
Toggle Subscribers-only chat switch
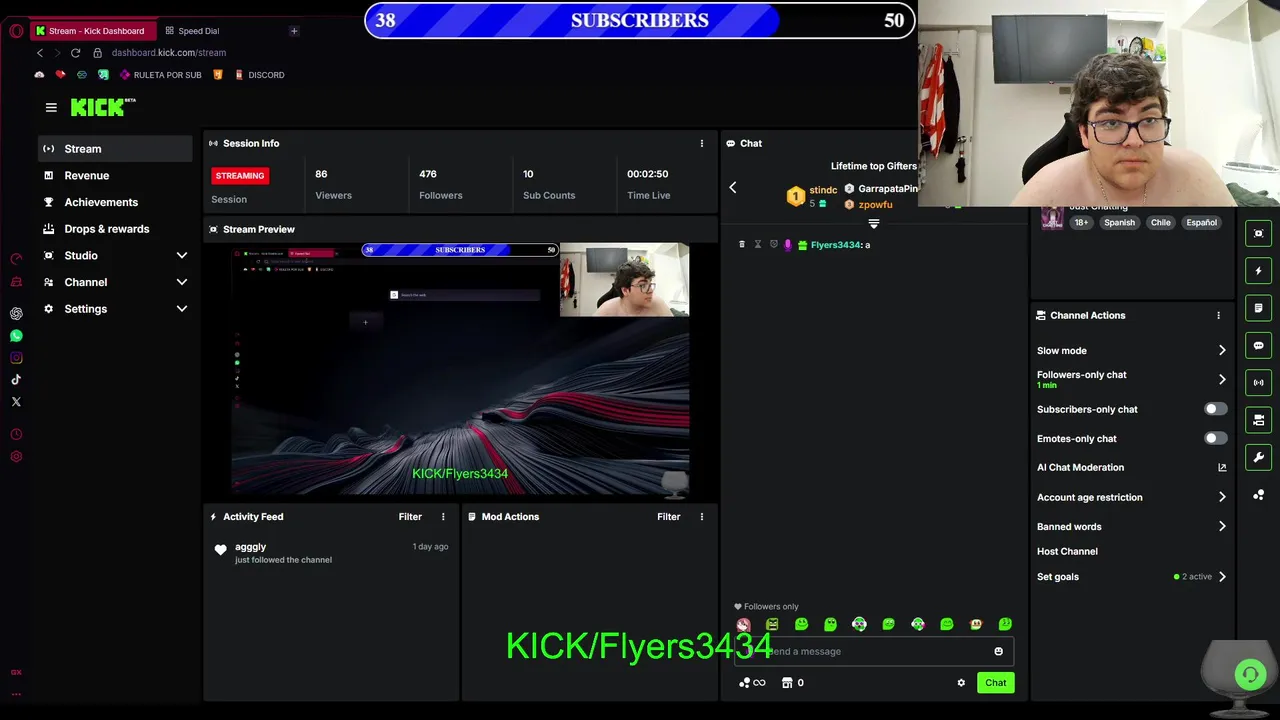tap(1215, 409)
